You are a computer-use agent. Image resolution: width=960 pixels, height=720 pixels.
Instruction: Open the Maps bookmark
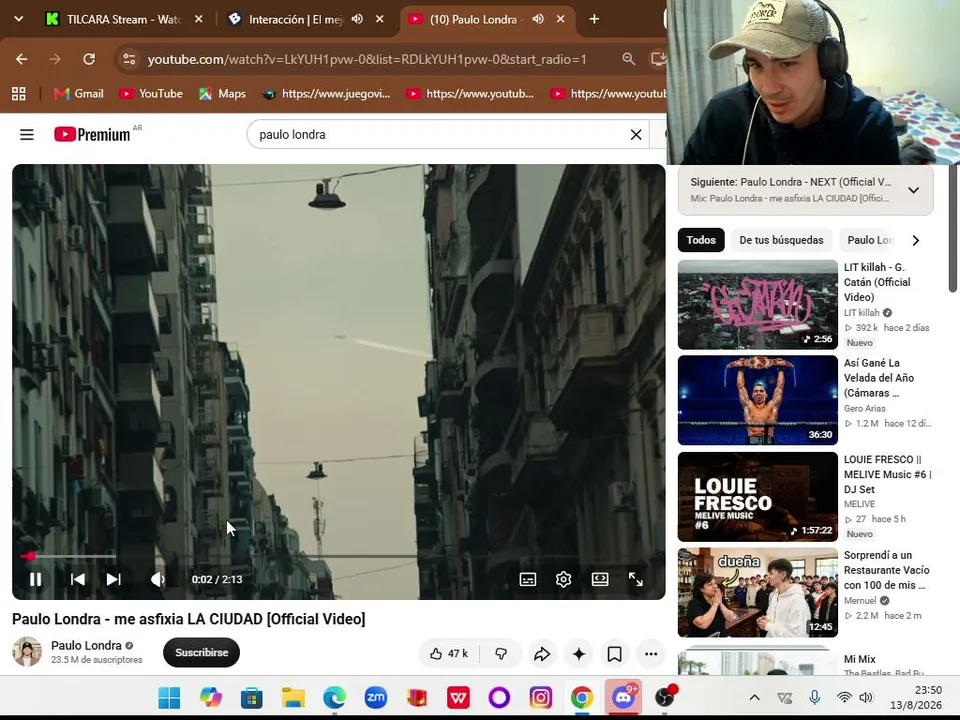[222, 94]
